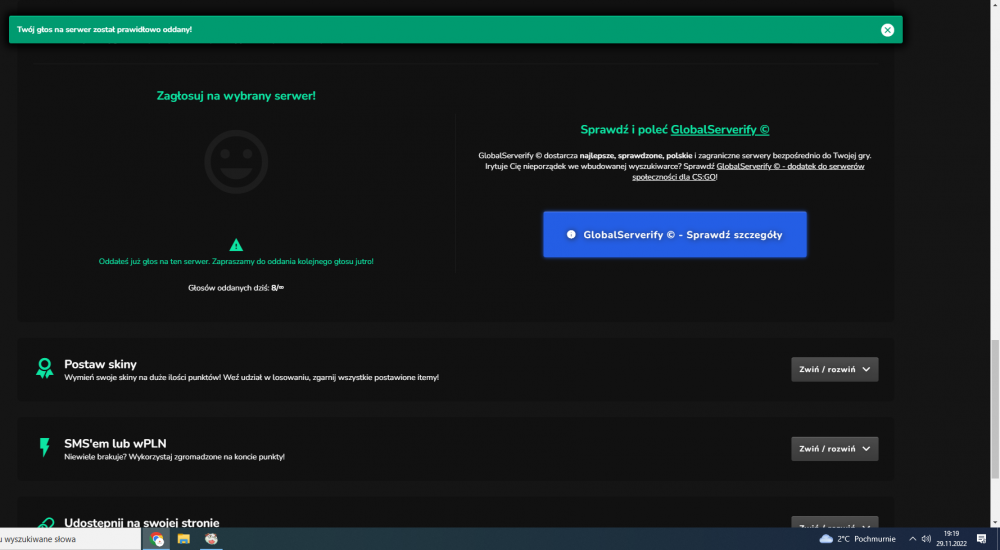Close the green vote confirmation banner

pos(887,30)
